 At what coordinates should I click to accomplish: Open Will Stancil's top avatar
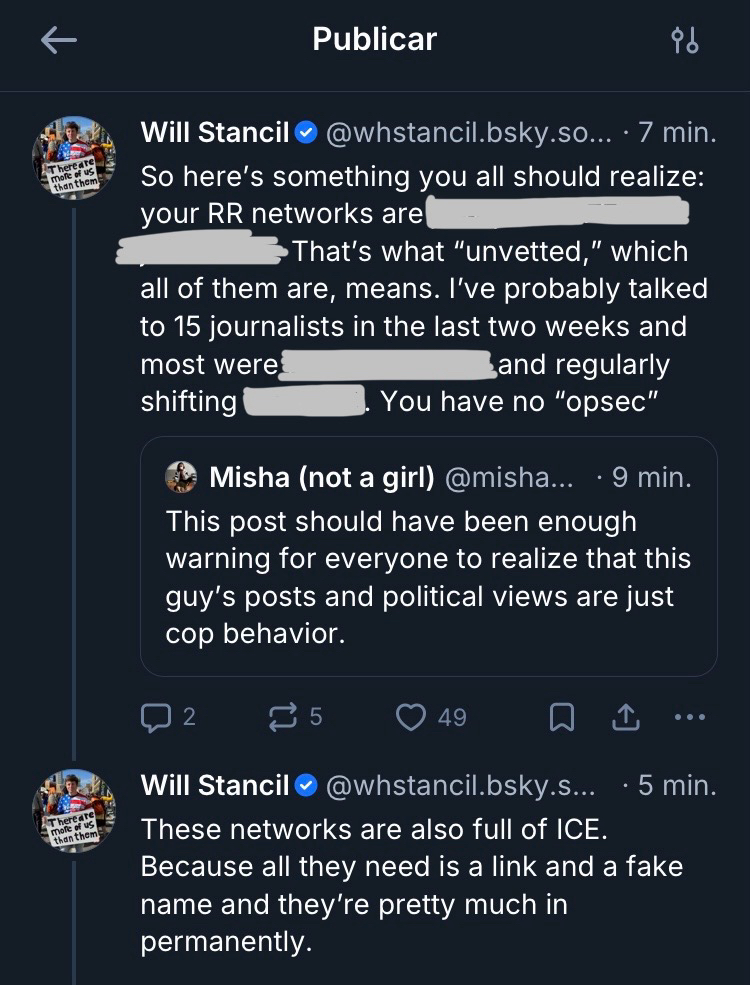(x=74, y=157)
